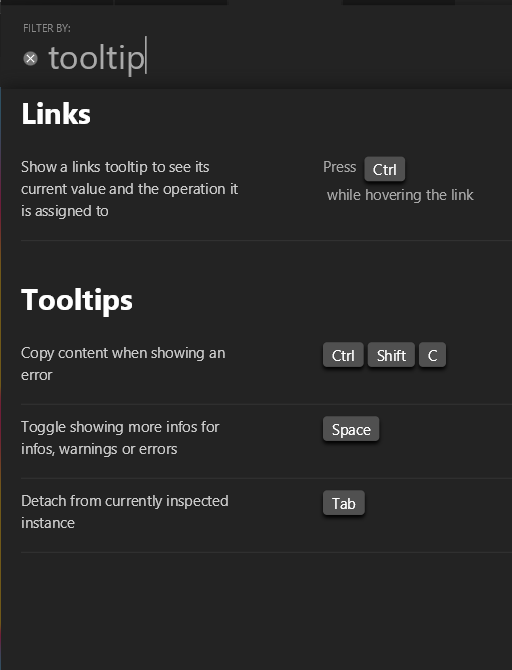Click the C key badge

click(432, 355)
